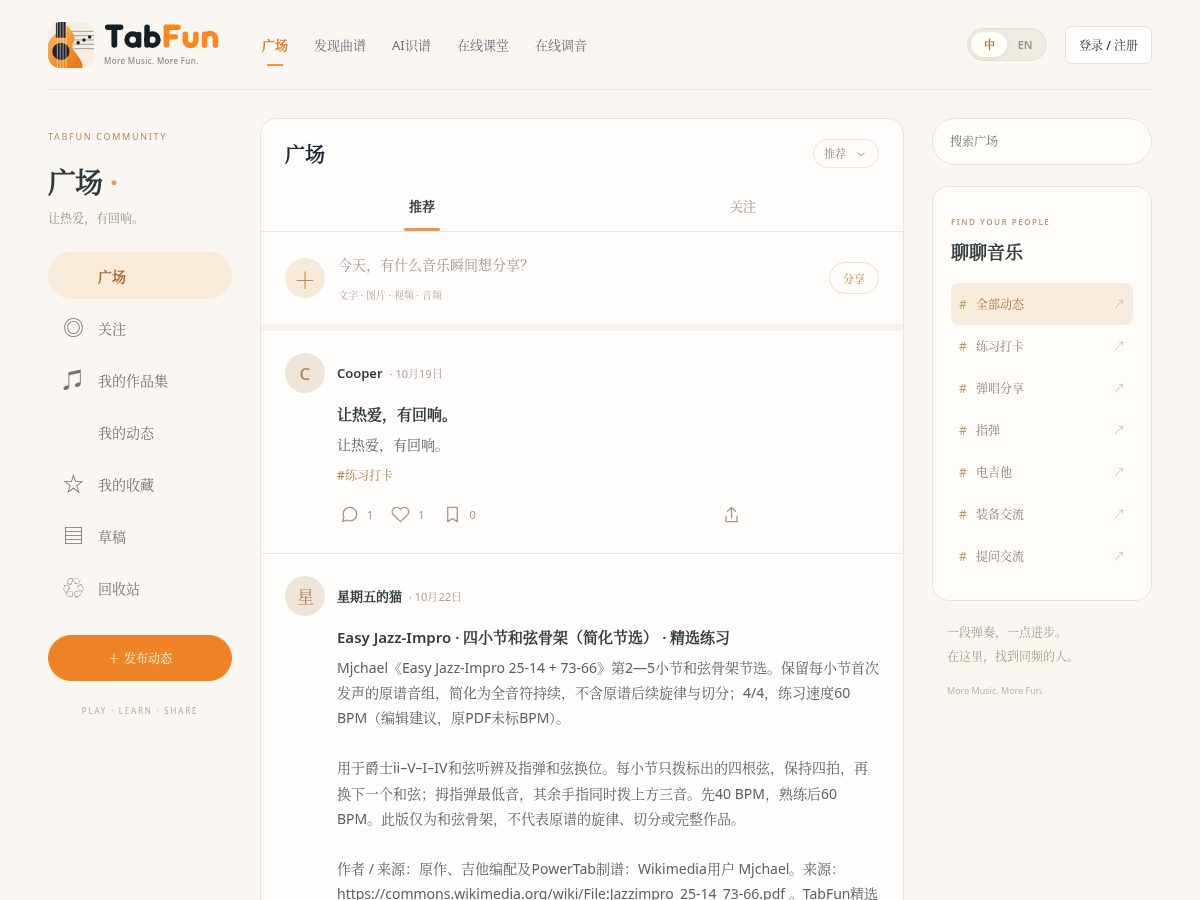Click the 登录 / 注册 button
1200x900 pixels.
pyautogui.click(x=1108, y=45)
